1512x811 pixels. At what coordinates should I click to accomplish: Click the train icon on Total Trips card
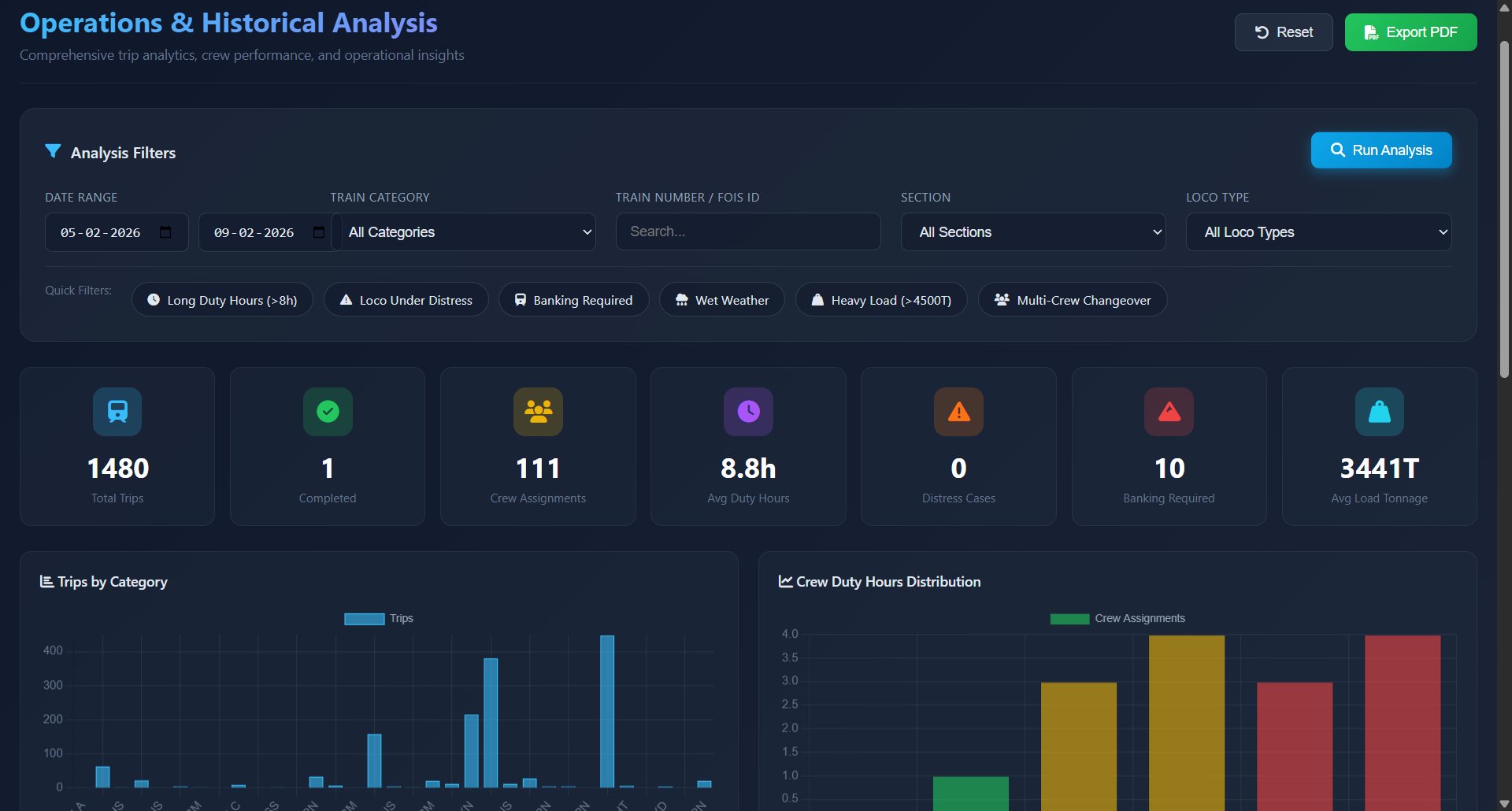[117, 411]
